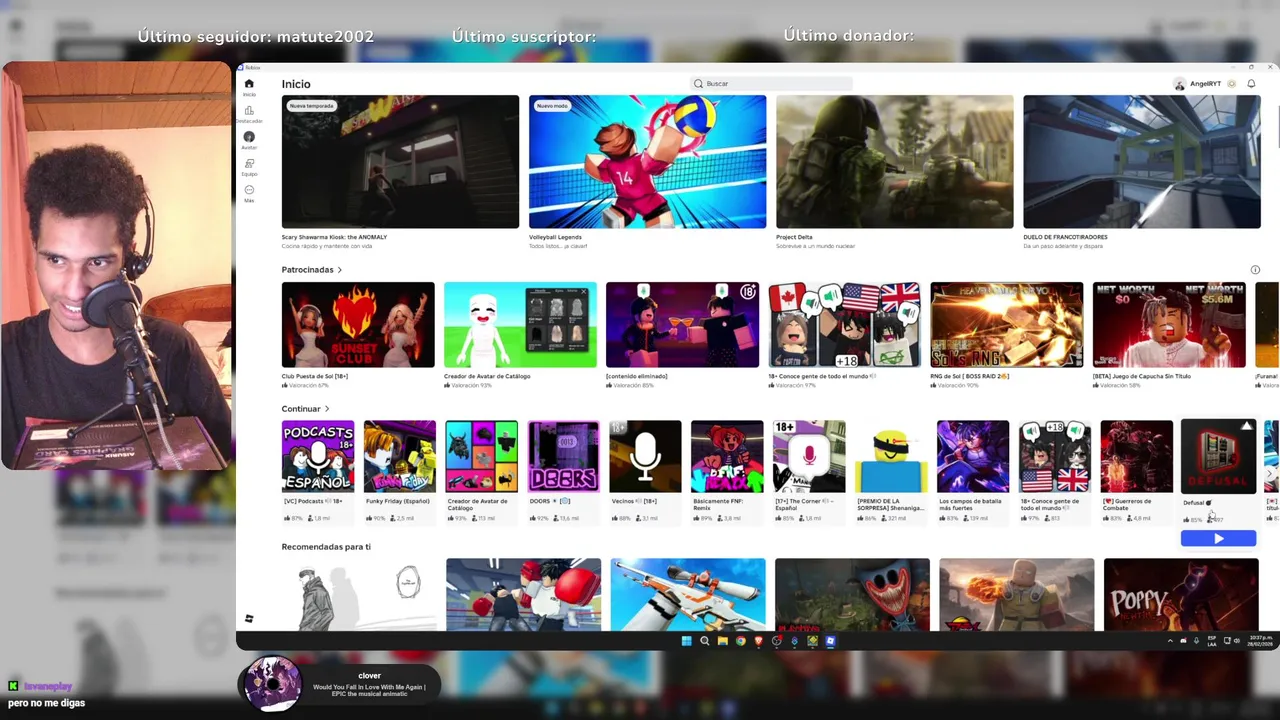
Task: Open Scary Shawarma Kiosk: the ANOMALY banner
Action: pyautogui.click(x=400, y=162)
